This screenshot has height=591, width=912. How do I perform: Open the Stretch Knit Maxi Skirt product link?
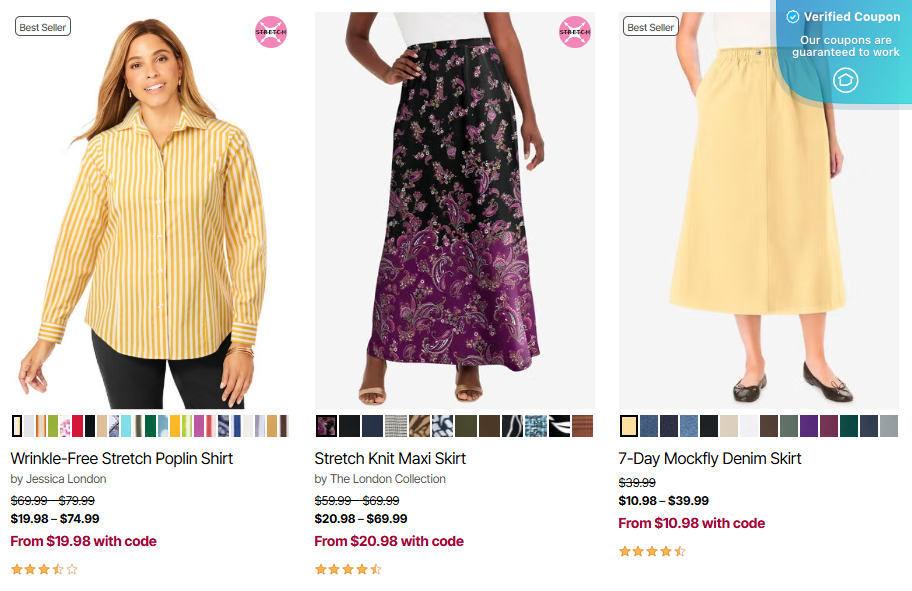click(x=390, y=458)
